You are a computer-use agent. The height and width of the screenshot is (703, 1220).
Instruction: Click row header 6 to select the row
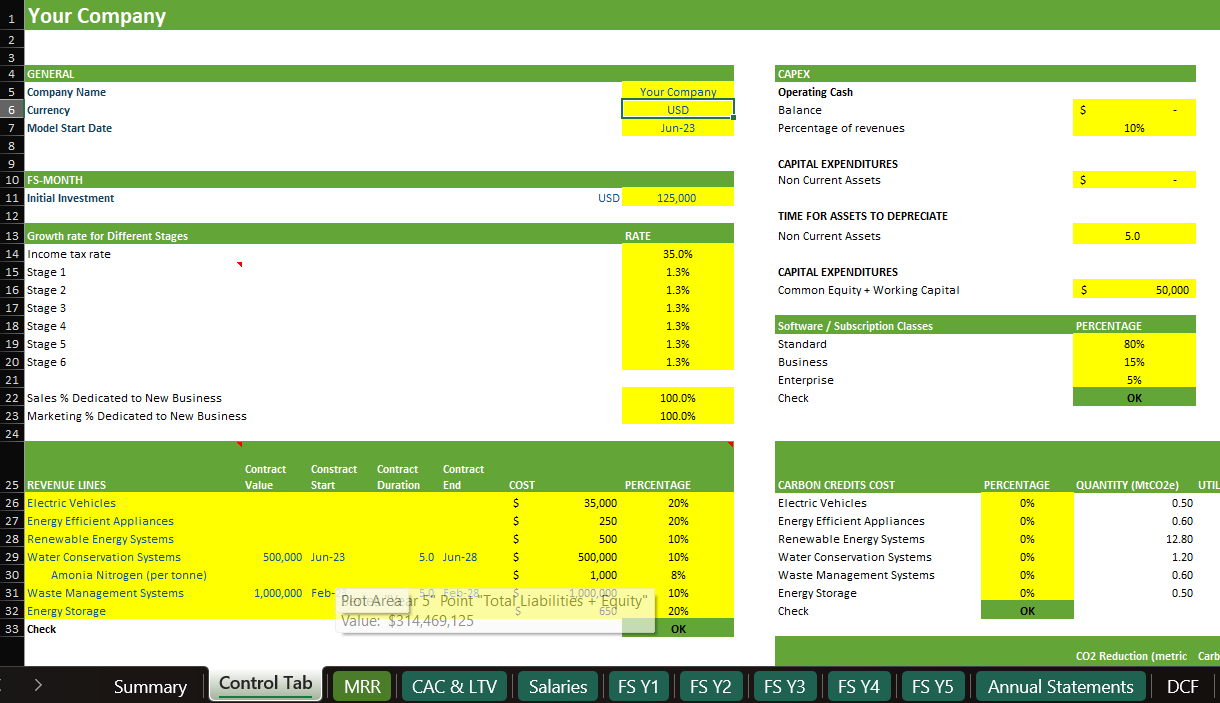pos(10,110)
